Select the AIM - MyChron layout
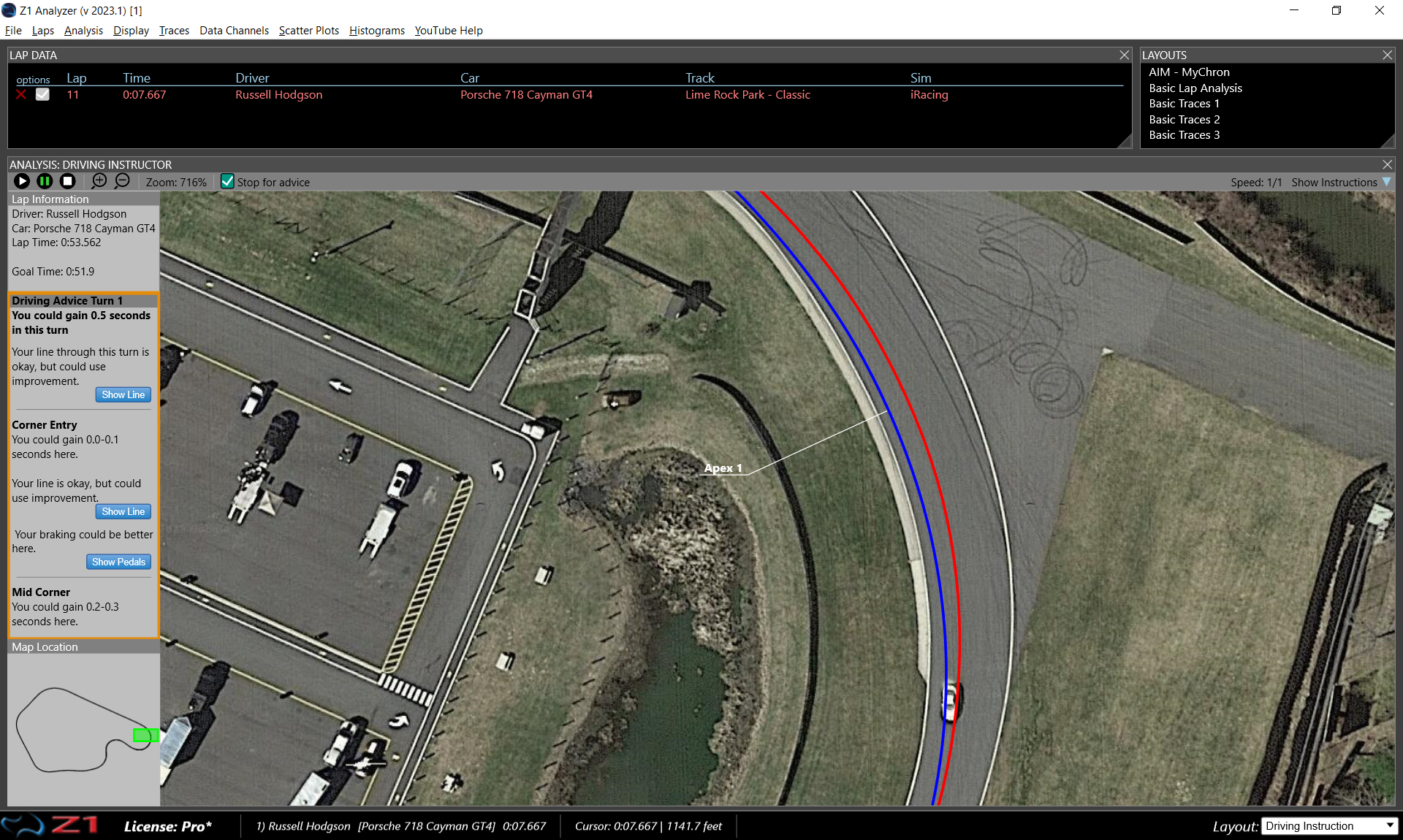 click(1189, 72)
